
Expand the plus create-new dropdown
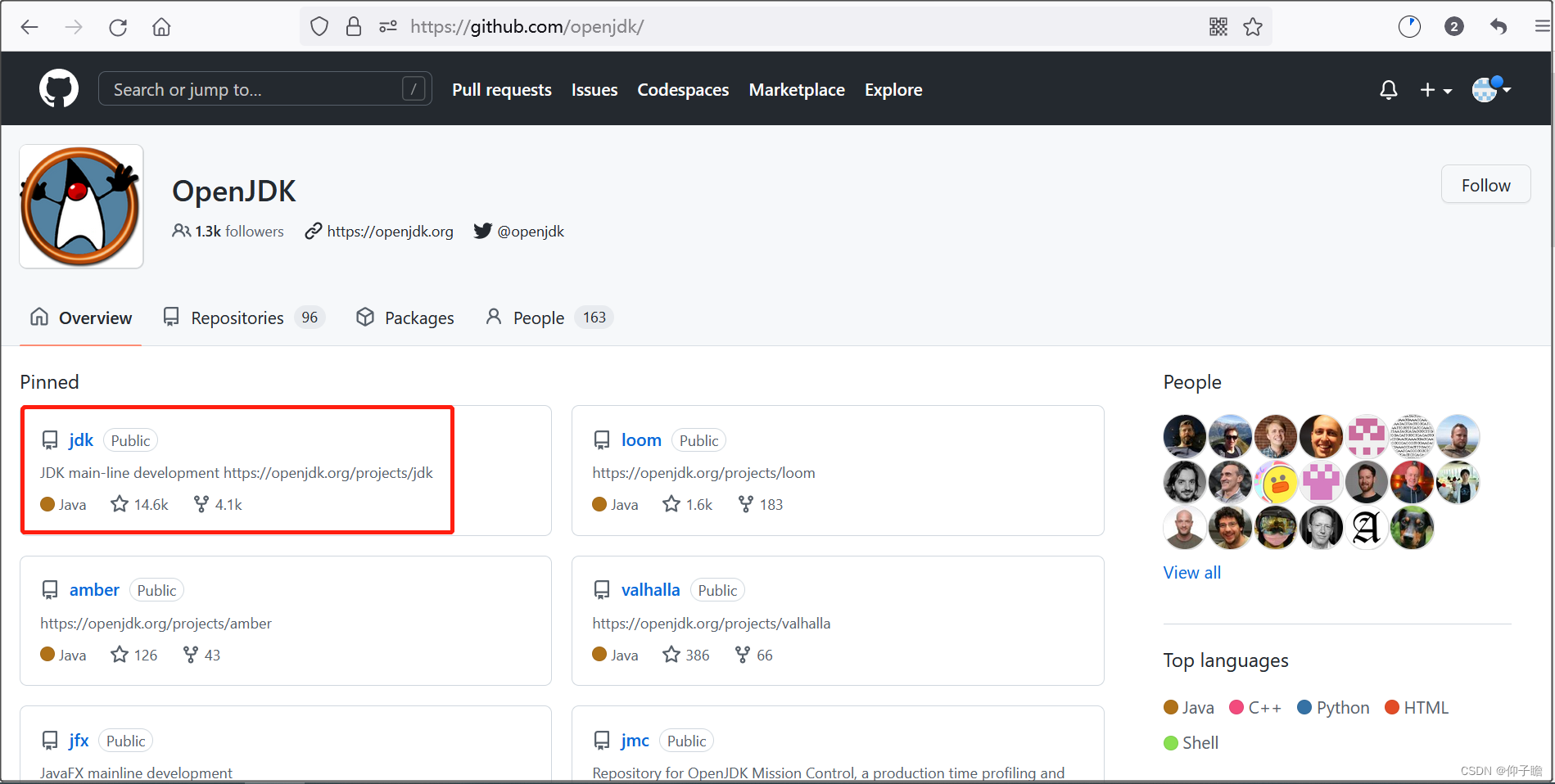click(1435, 90)
